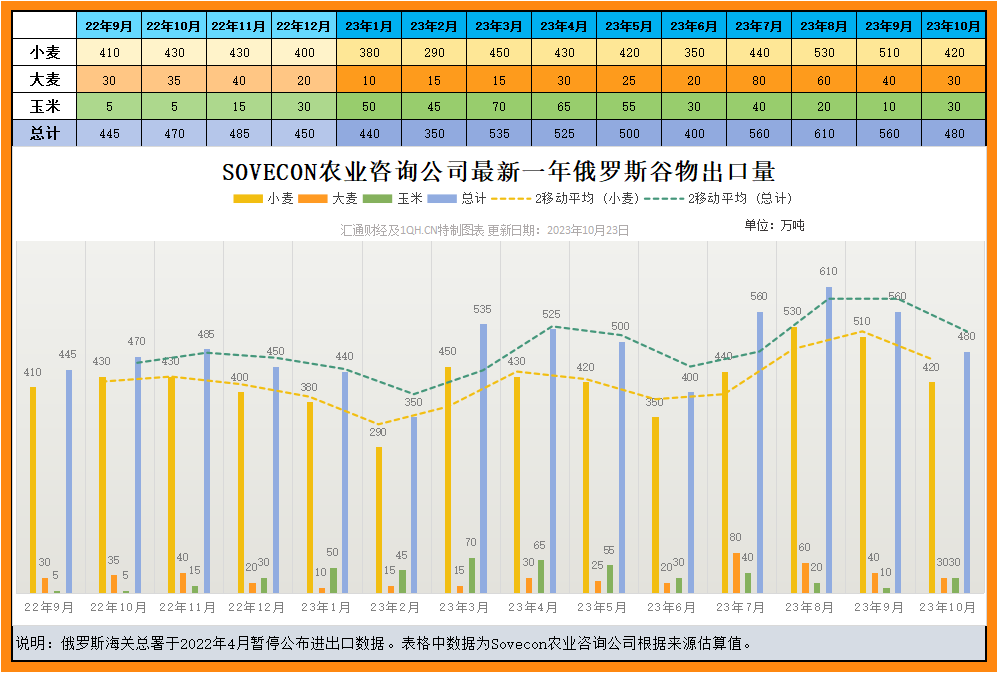Click the SOVECON chart title text
Image resolution: width=998 pixels, height=673 pixels.
(498, 173)
